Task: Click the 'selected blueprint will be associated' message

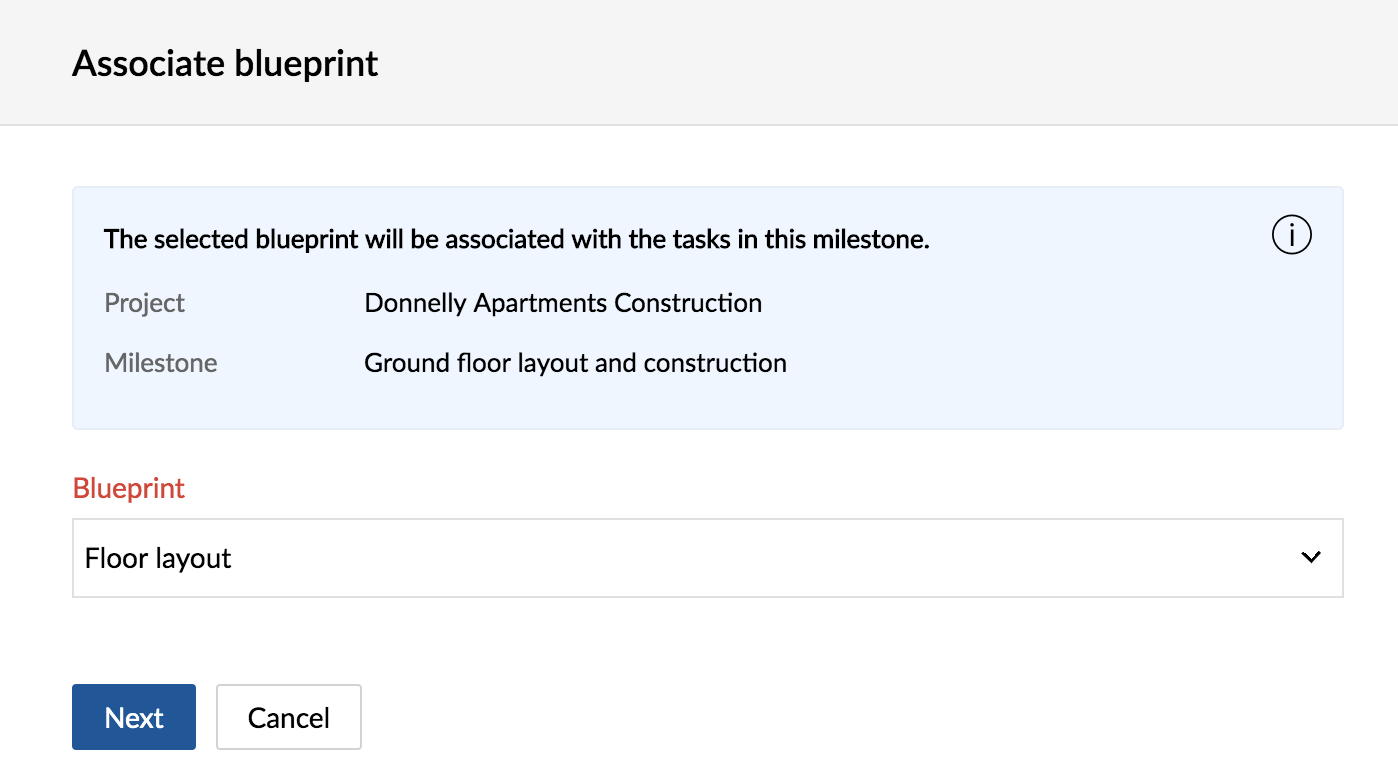Action: (x=517, y=240)
